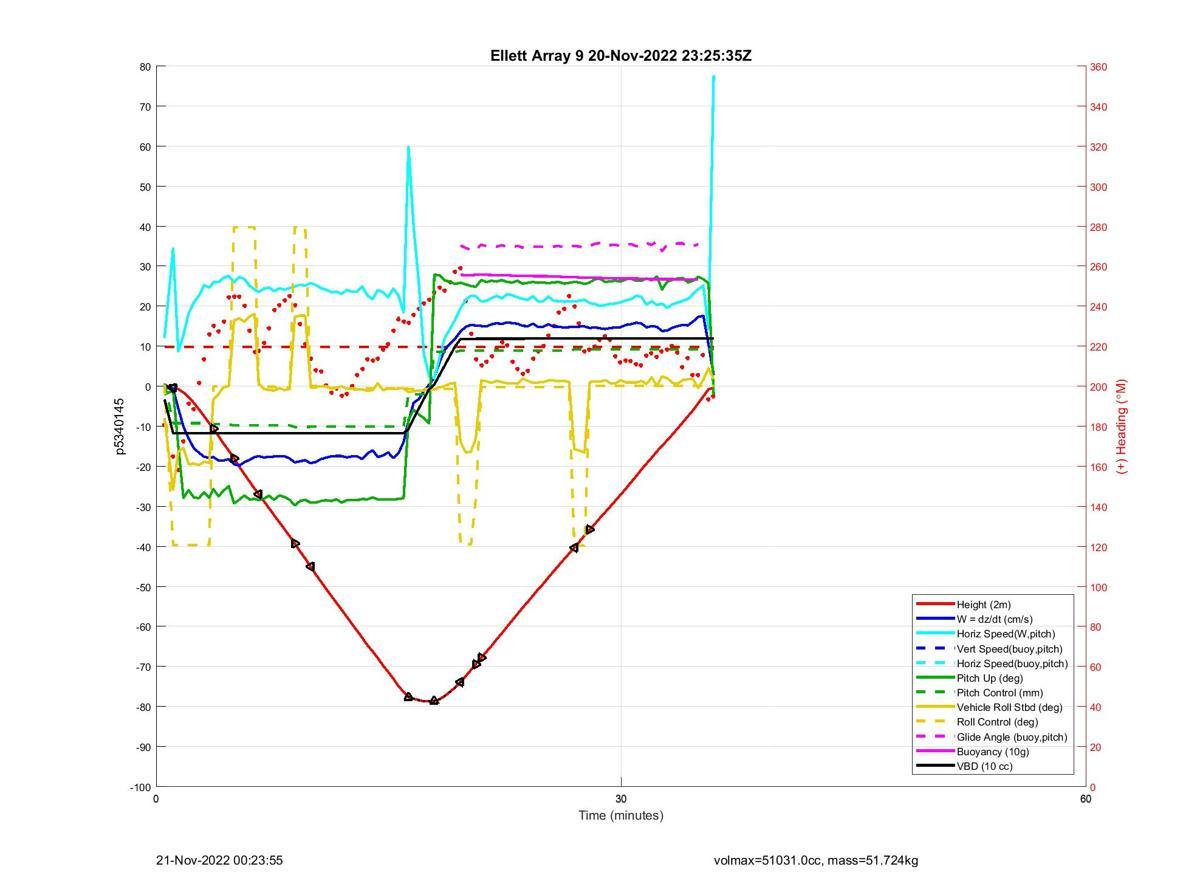Viewport: 1200px width, 885px height.
Task: Click legend label "Vert Speed(buoy,pitch)"
Action: (x=1009, y=648)
